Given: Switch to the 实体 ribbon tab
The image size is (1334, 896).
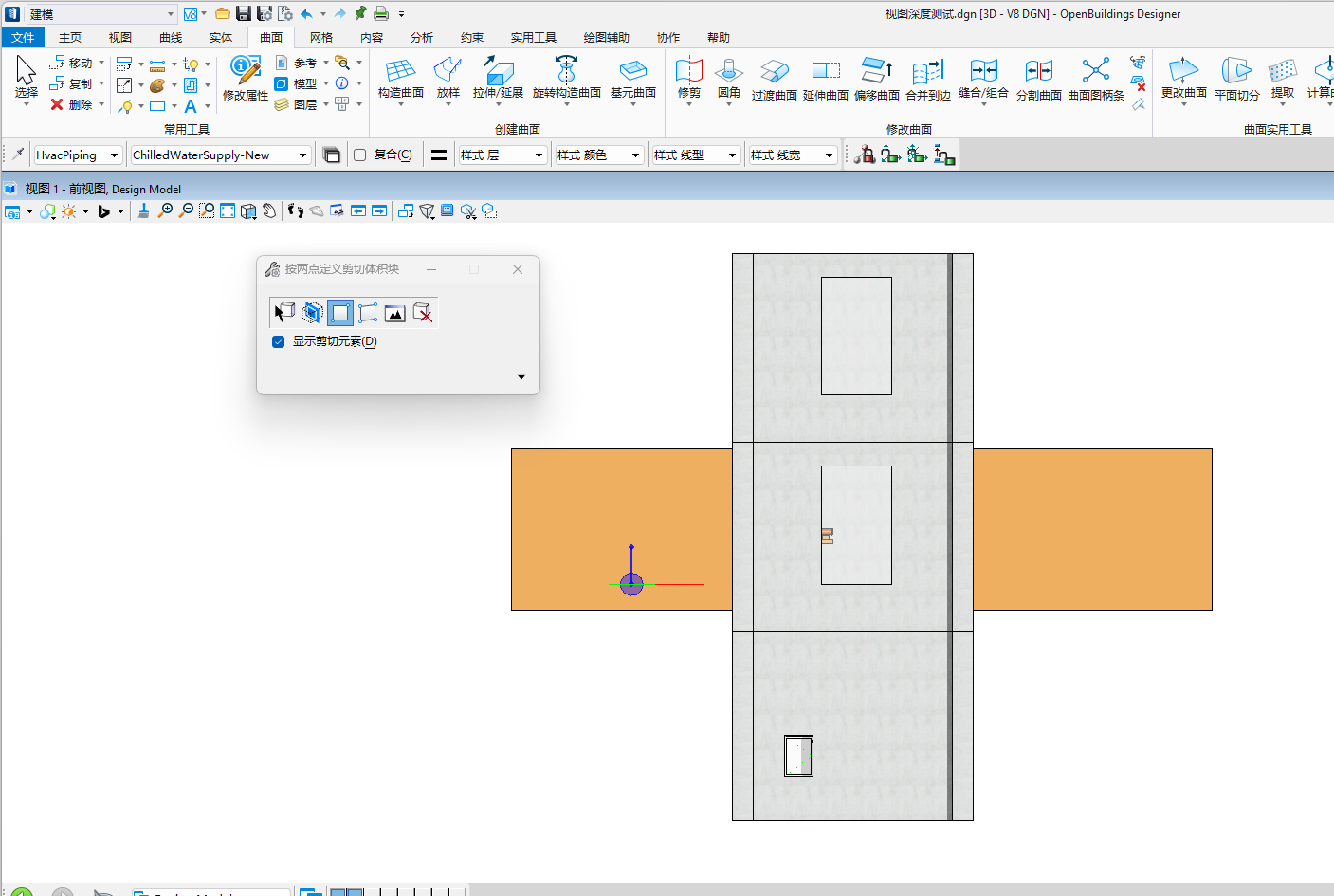Looking at the screenshot, I should 220,38.
